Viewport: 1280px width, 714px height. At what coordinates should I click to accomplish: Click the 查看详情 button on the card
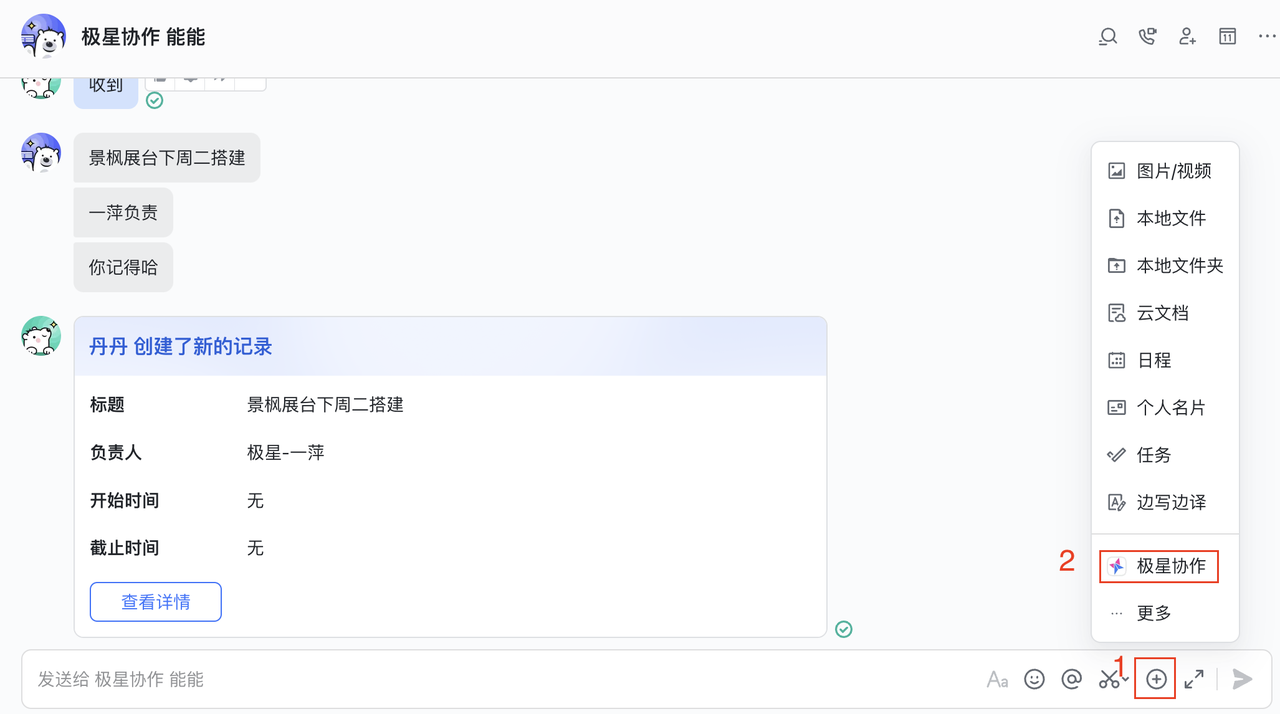[x=156, y=602]
